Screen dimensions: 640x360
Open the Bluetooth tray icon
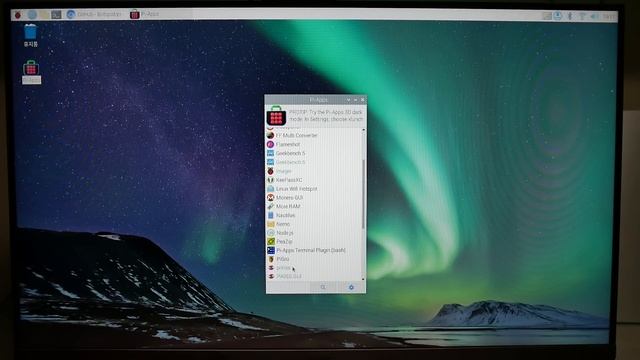570,16
